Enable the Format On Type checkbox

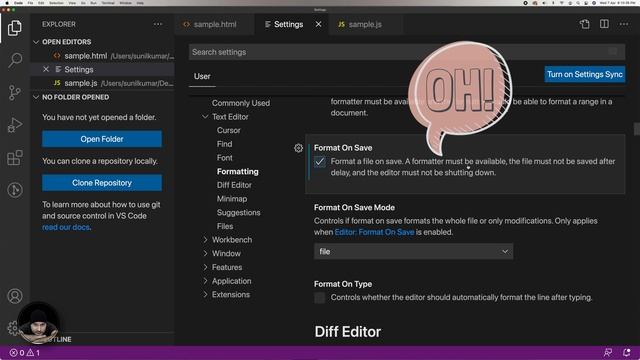coord(320,298)
